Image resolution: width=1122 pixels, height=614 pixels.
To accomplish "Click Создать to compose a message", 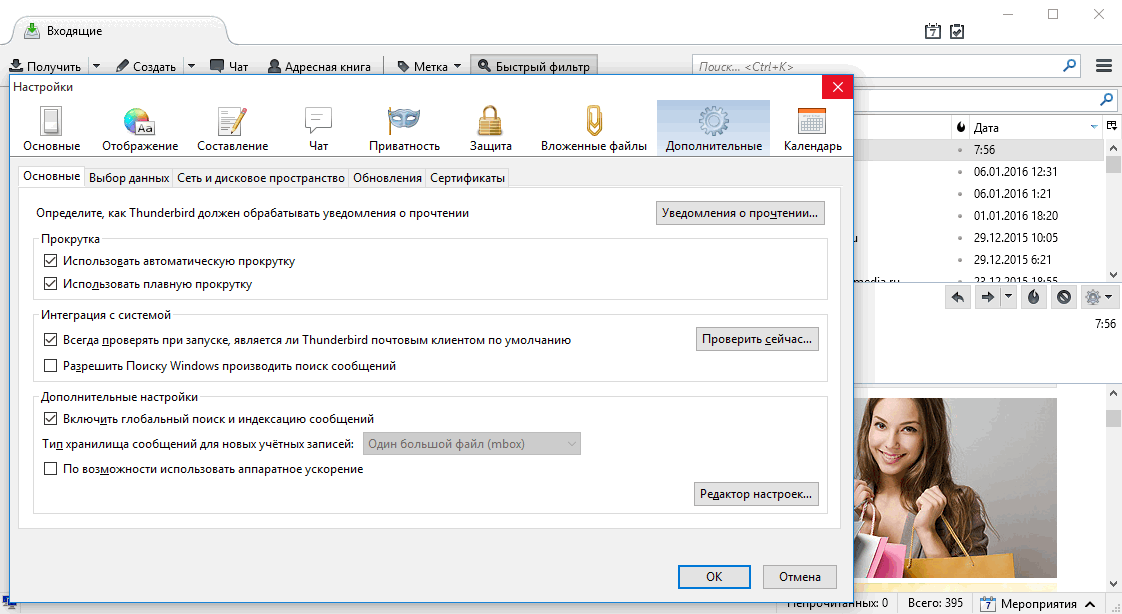I will (145, 66).
